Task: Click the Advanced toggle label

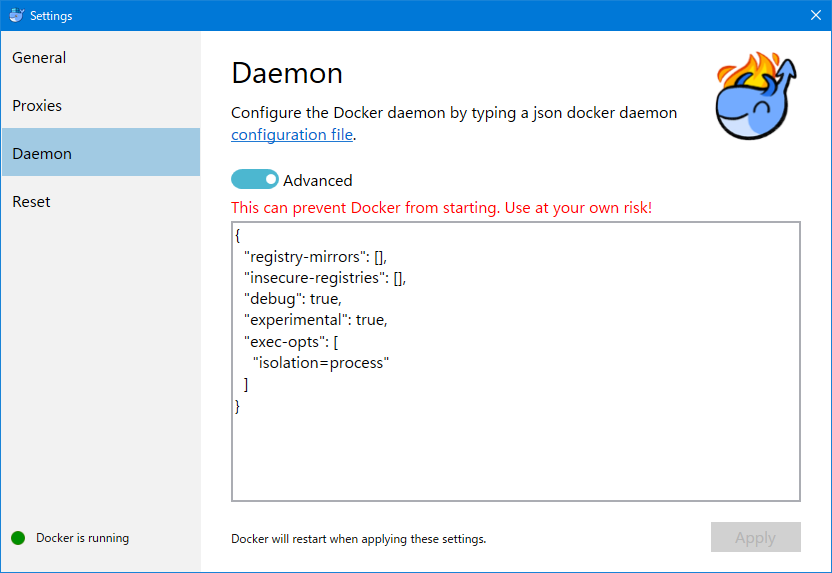Action: [x=317, y=180]
